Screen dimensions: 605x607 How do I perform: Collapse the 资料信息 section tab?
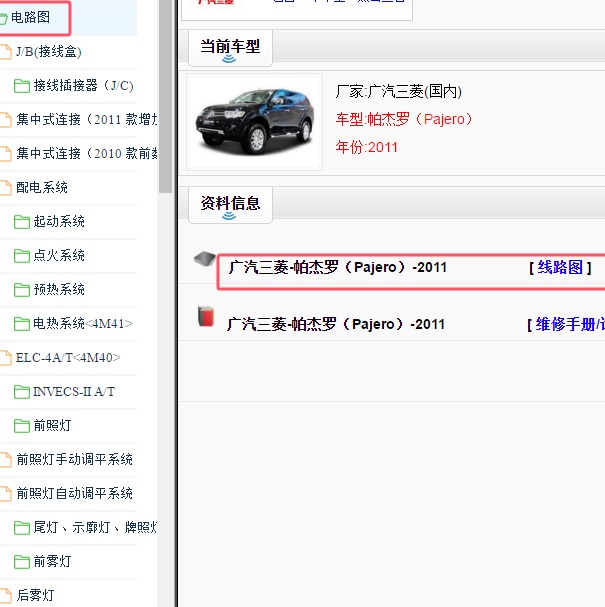pyautogui.click(x=230, y=205)
